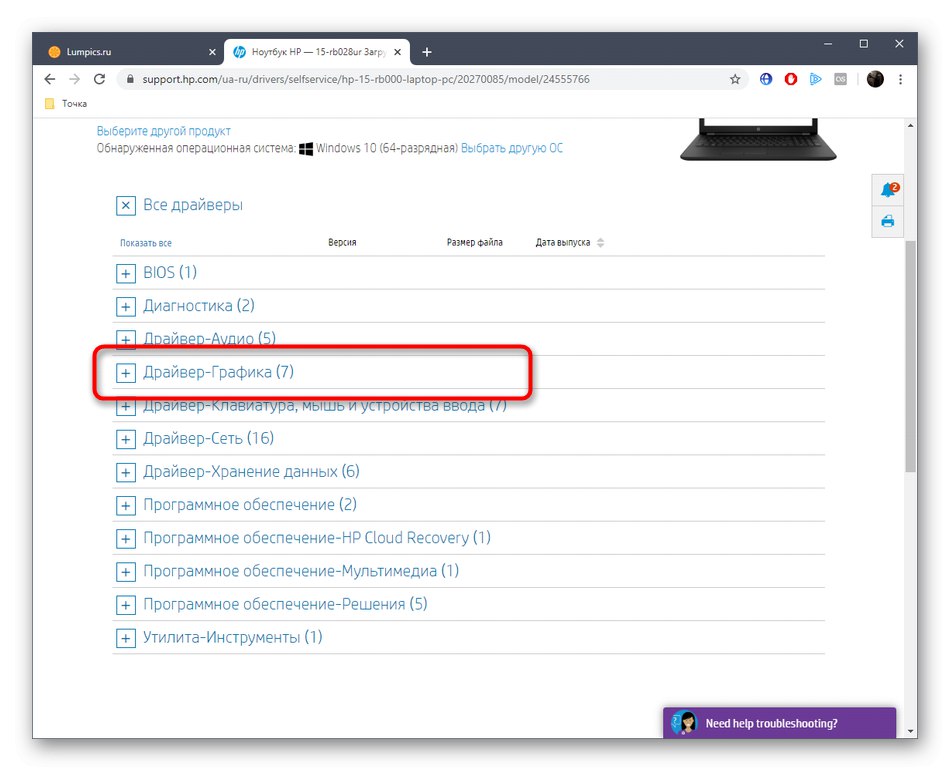This screenshot has height=771, width=950.
Task: Minimize the Chrome window
Action: (828, 44)
